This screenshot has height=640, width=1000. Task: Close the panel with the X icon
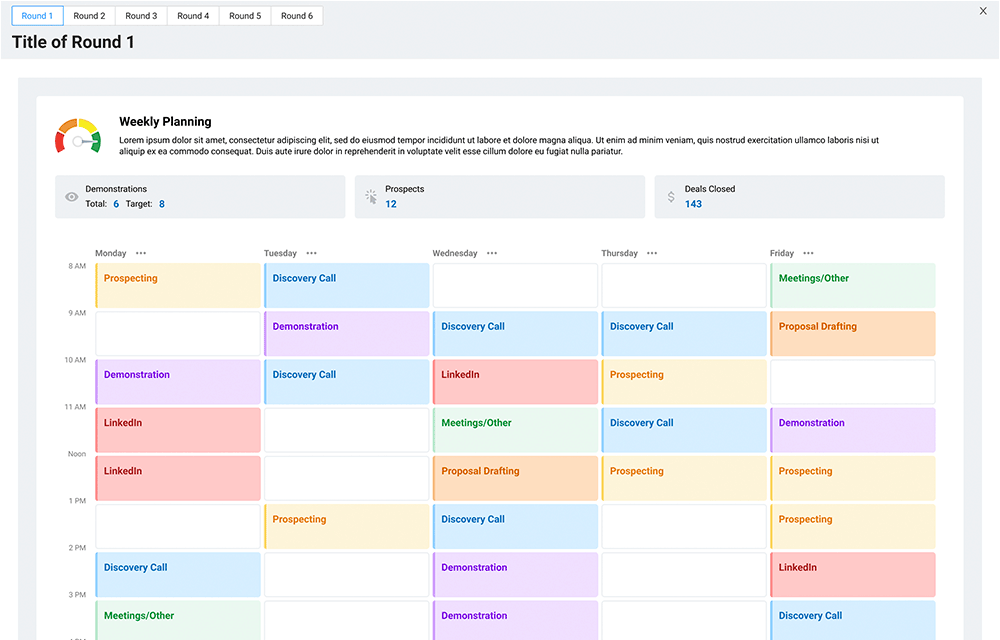coord(982,11)
